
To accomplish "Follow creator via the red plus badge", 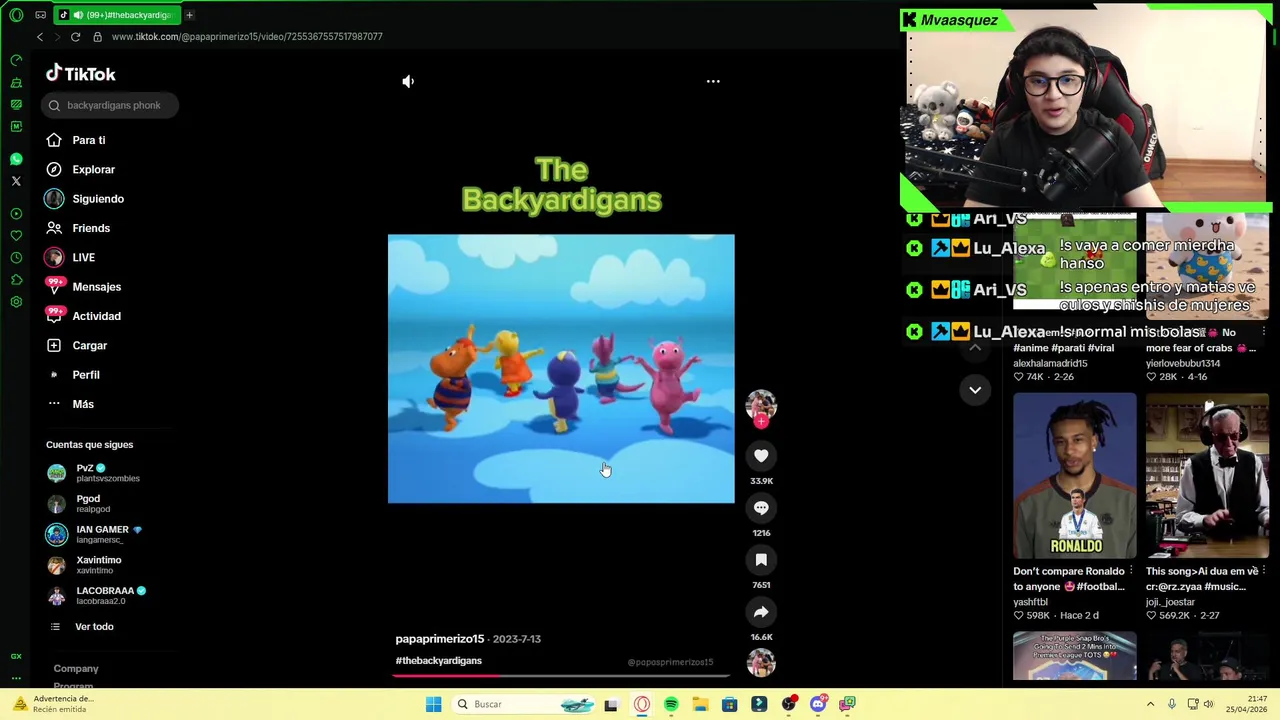I will tap(762, 421).
